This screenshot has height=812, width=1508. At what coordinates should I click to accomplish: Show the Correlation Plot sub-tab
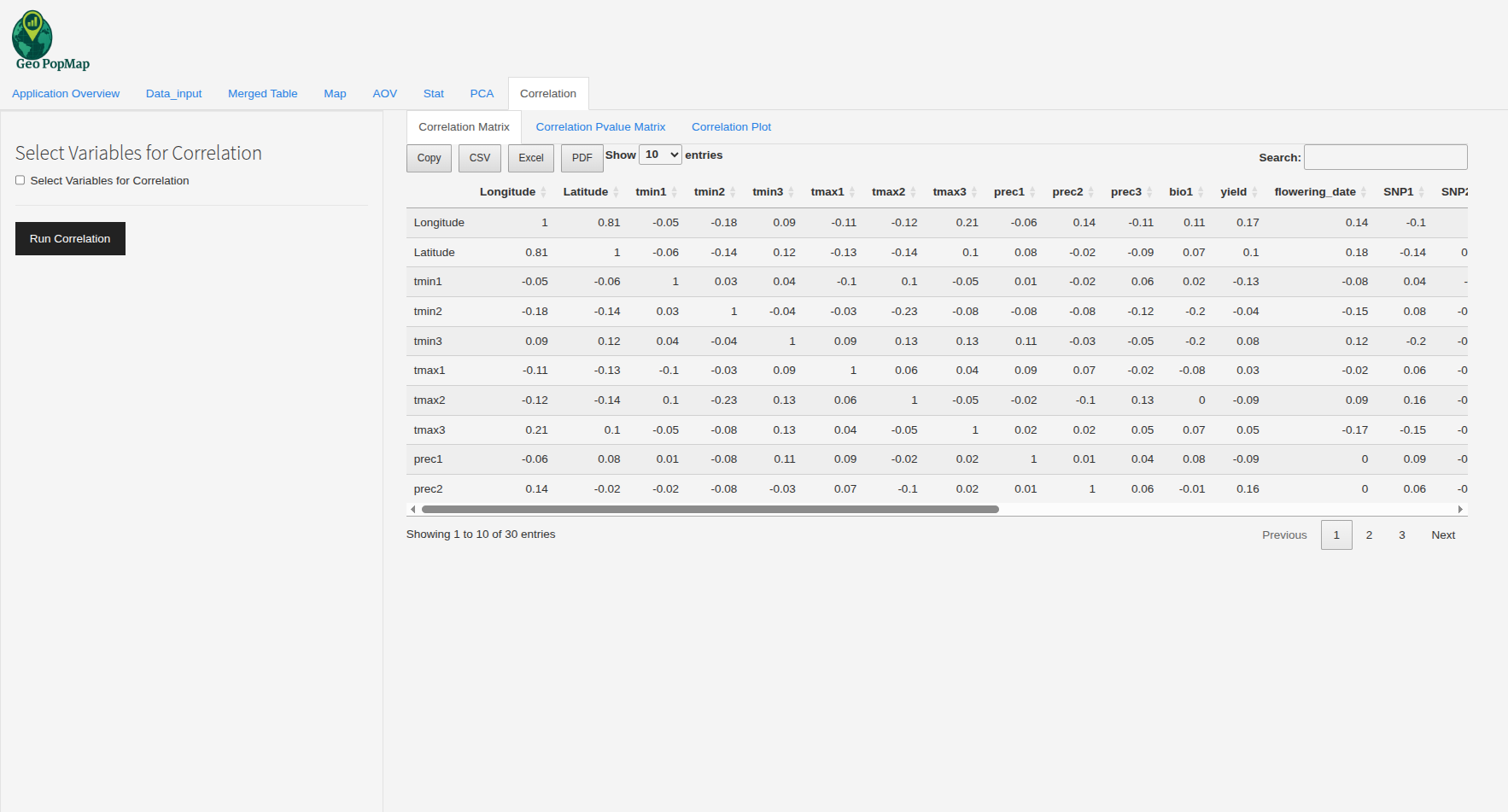point(732,127)
